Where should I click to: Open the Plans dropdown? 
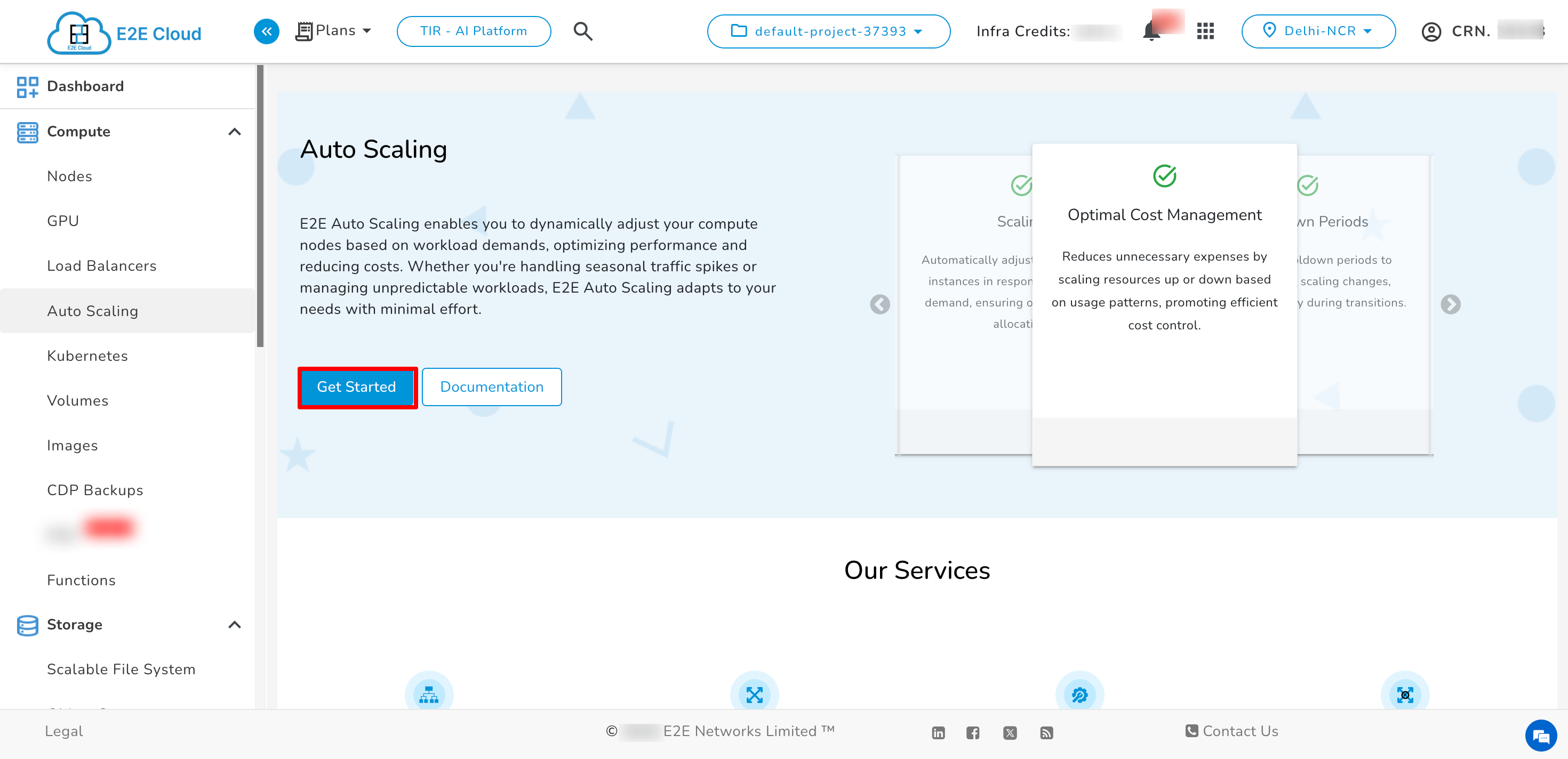(333, 30)
